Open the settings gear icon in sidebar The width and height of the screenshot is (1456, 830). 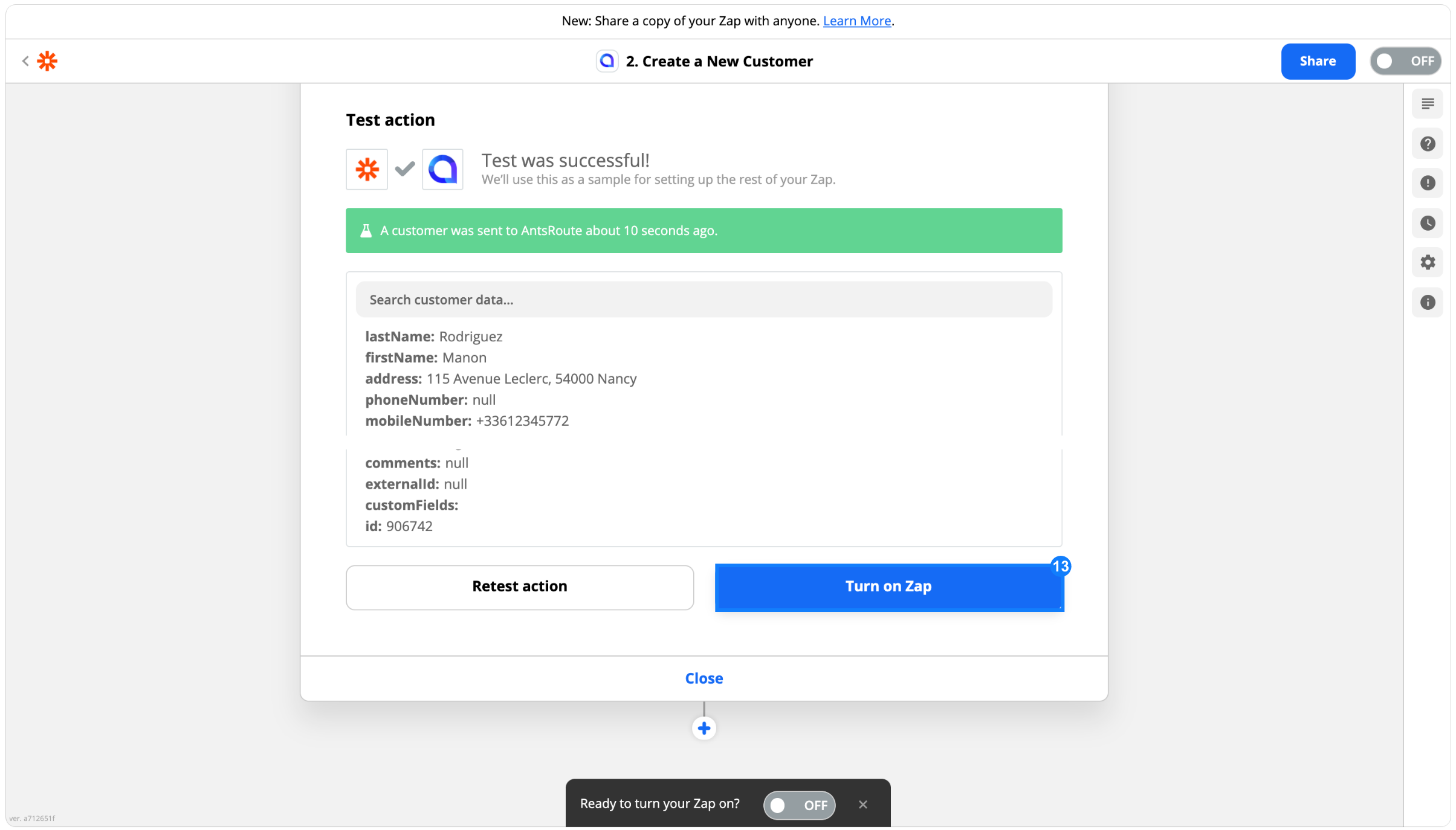[x=1428, y=262]
